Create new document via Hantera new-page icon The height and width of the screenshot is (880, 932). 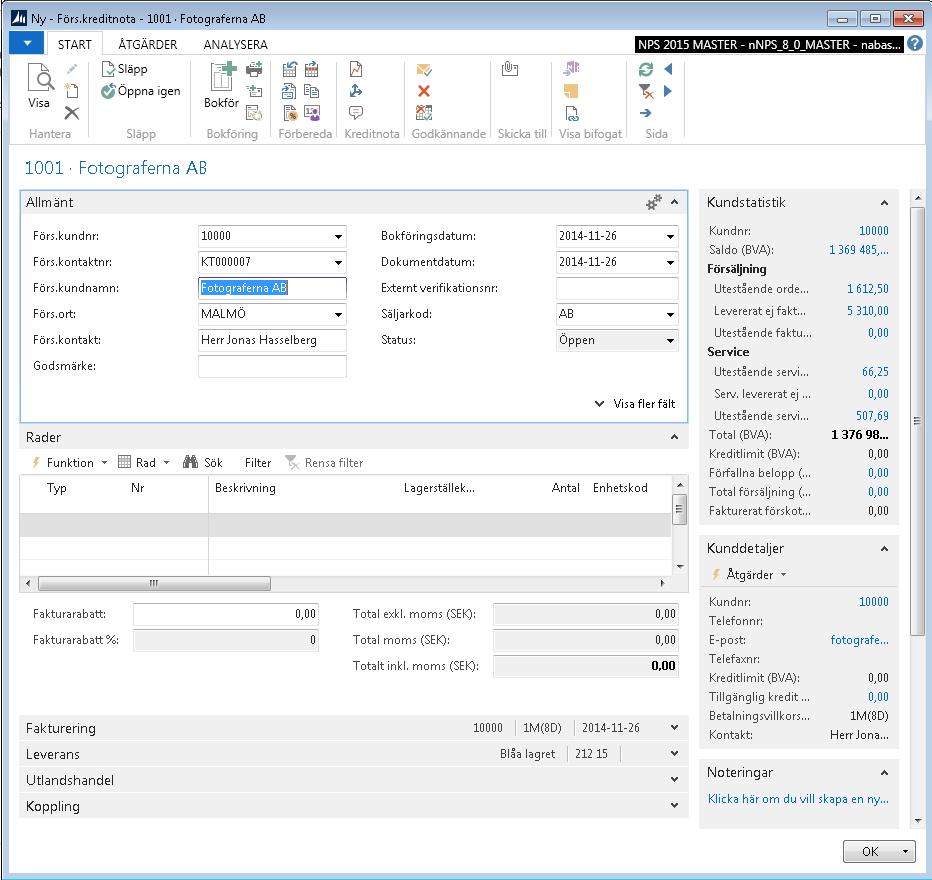[72, 91]
